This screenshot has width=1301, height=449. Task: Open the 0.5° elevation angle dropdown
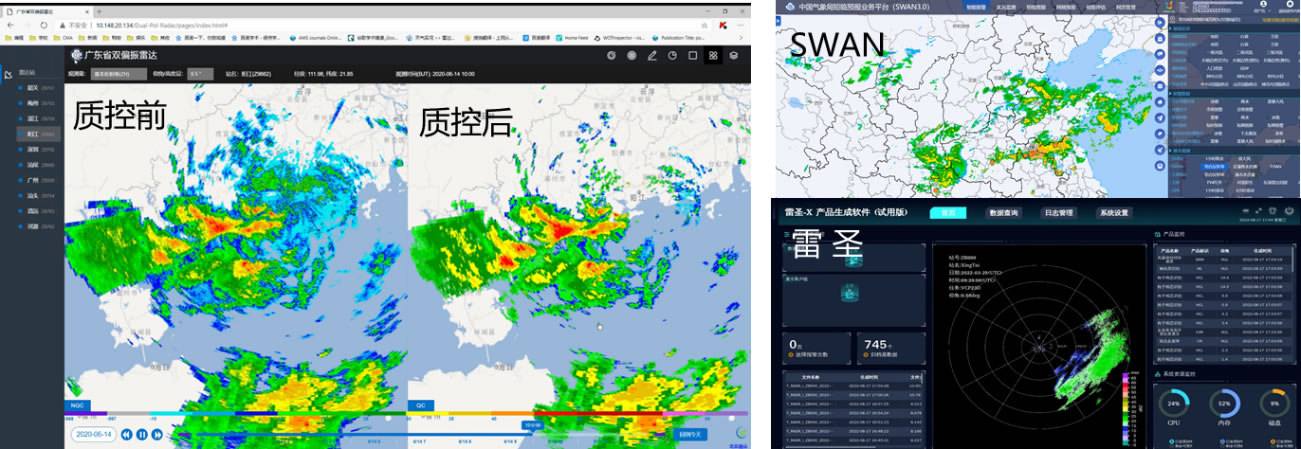(x=200, y=74)
